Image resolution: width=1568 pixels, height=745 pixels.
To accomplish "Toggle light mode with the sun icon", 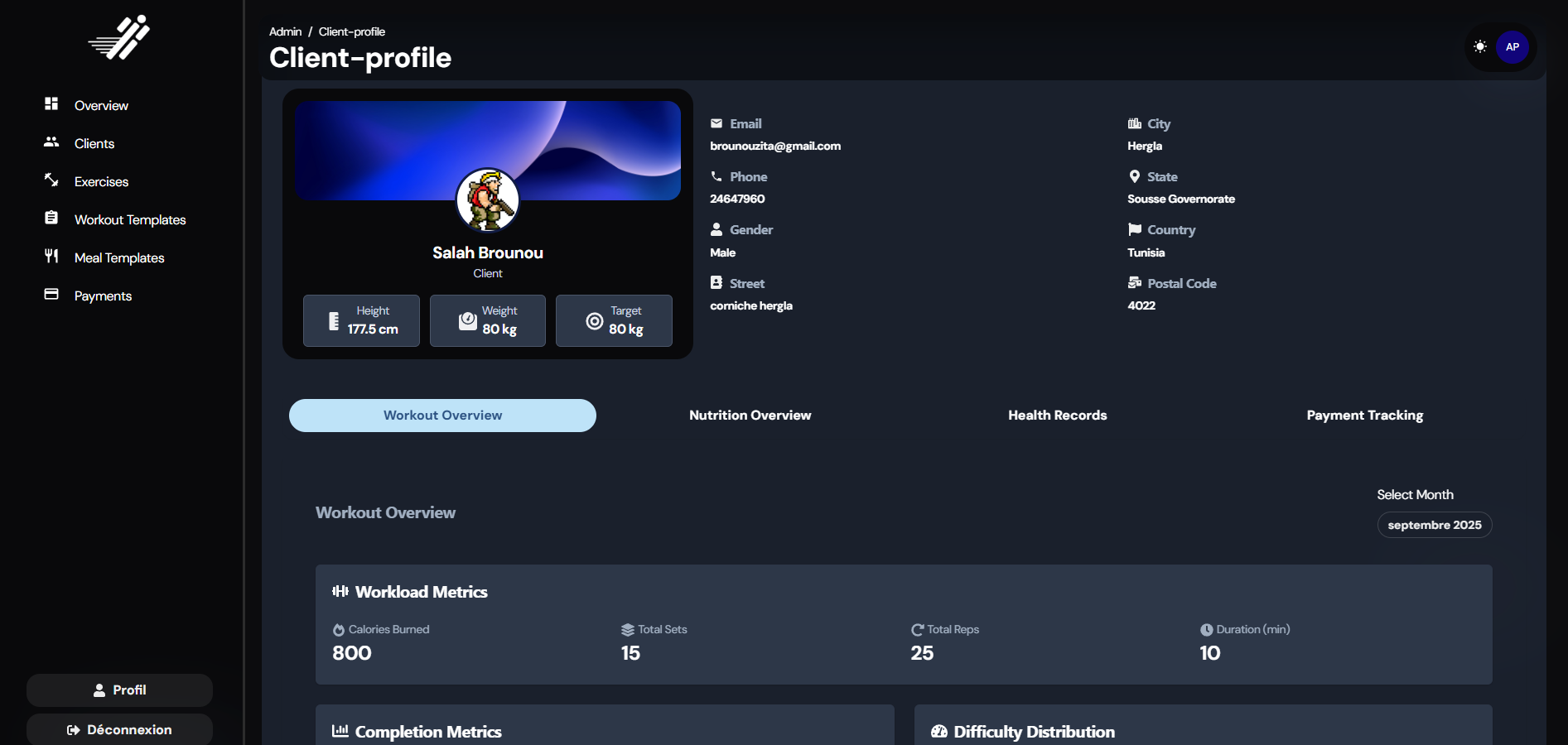I will 1480,47.
